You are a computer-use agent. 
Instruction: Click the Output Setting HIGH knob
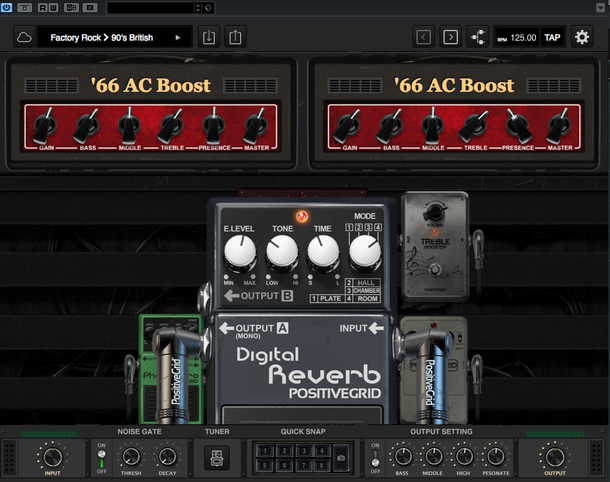tap(464, 456)
